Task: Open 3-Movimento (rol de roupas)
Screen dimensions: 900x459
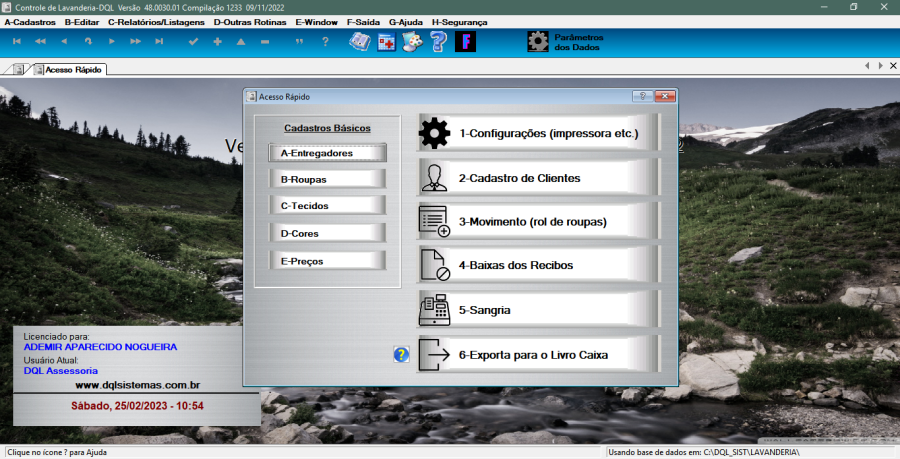Action: pyautogui.click(x=538, y=222)
